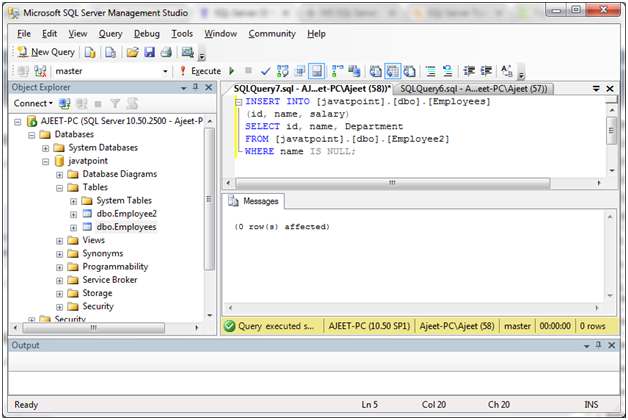628x420 pixels.
Task: Expand the Database Diagrams folder
Action: pos(59,175)
